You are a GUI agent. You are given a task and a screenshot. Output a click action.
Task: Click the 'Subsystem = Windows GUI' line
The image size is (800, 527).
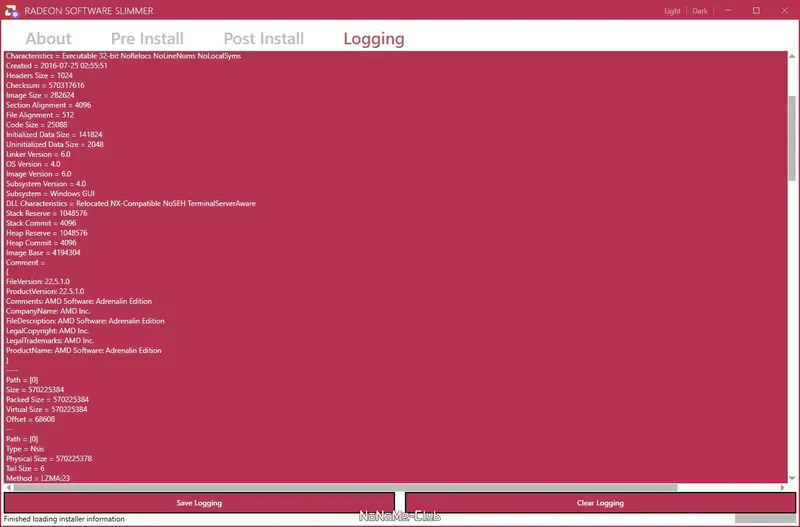[50, 193]
